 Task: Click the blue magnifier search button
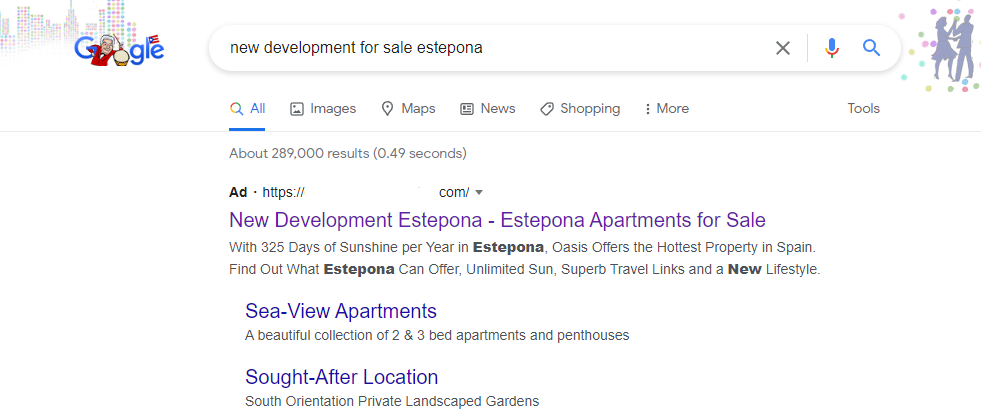(871, 48)
